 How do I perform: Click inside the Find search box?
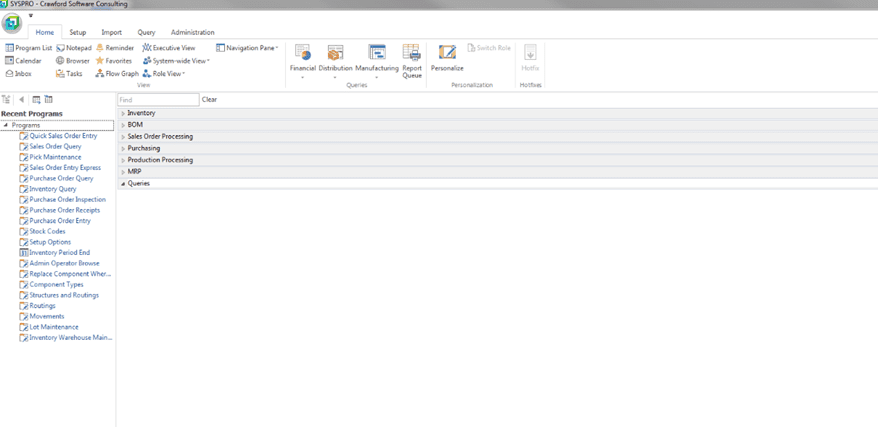(158, 100)
